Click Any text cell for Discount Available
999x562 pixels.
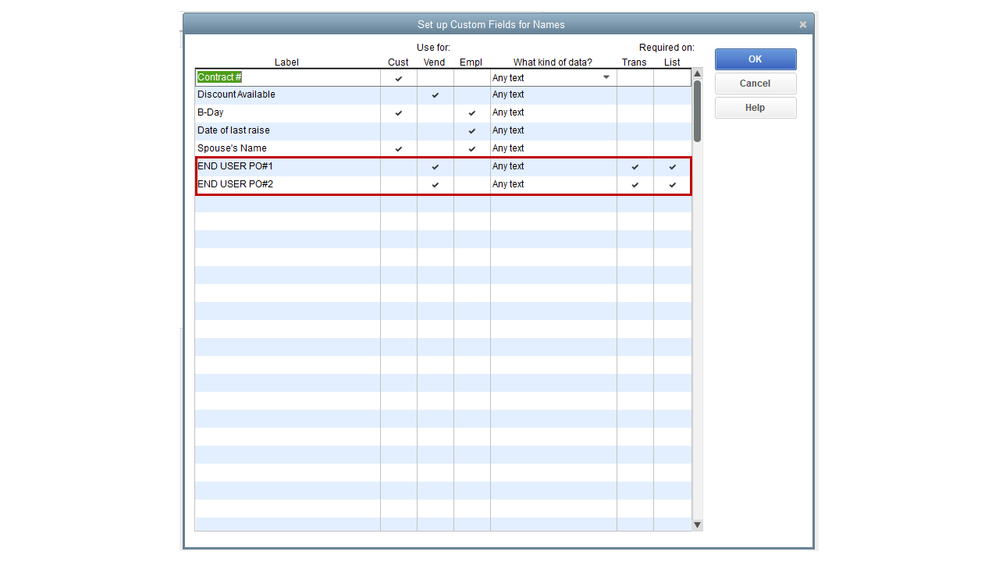click(x=553, y=94)
